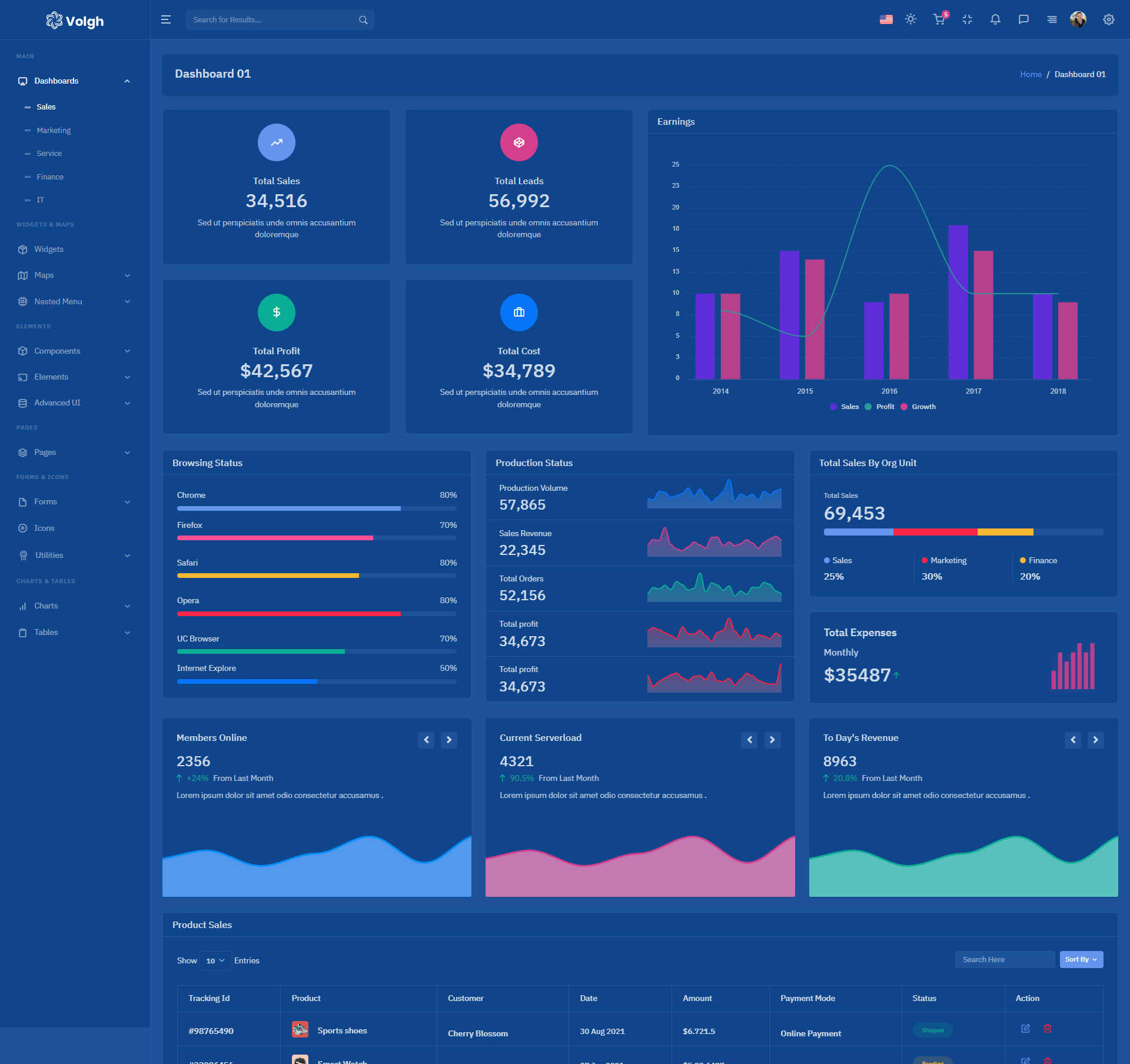Open notifications bell icon
Image resolution: width=1130 pixels, height=1064 pixels.
point(995,19)
